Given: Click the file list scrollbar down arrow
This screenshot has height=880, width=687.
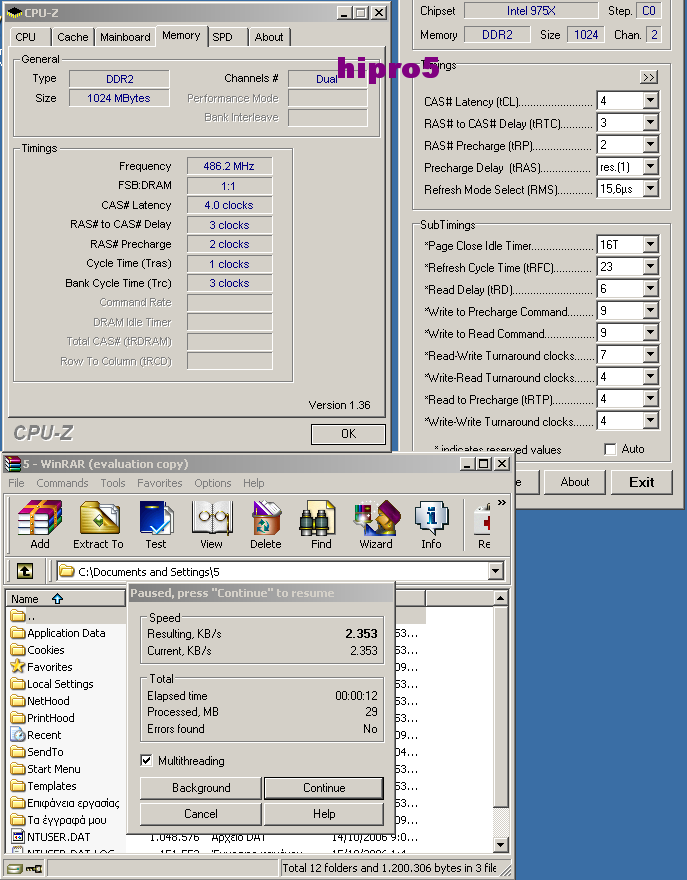Looking at the screenshot, I should [501, 844].
